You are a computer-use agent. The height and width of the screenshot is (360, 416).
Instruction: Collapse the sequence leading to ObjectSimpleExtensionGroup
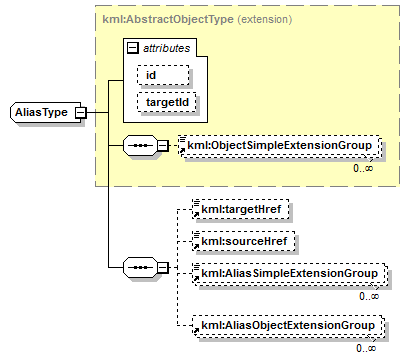[163, 145]
